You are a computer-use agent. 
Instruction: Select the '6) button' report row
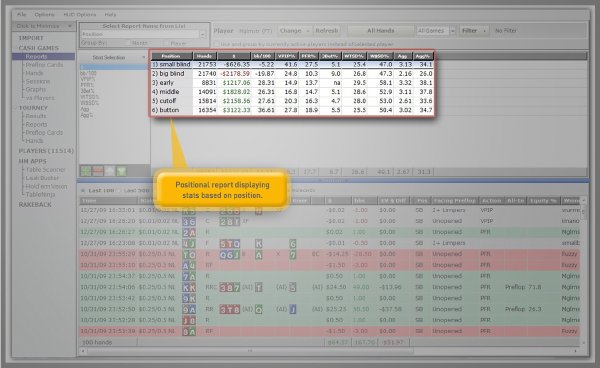point(292,110)
